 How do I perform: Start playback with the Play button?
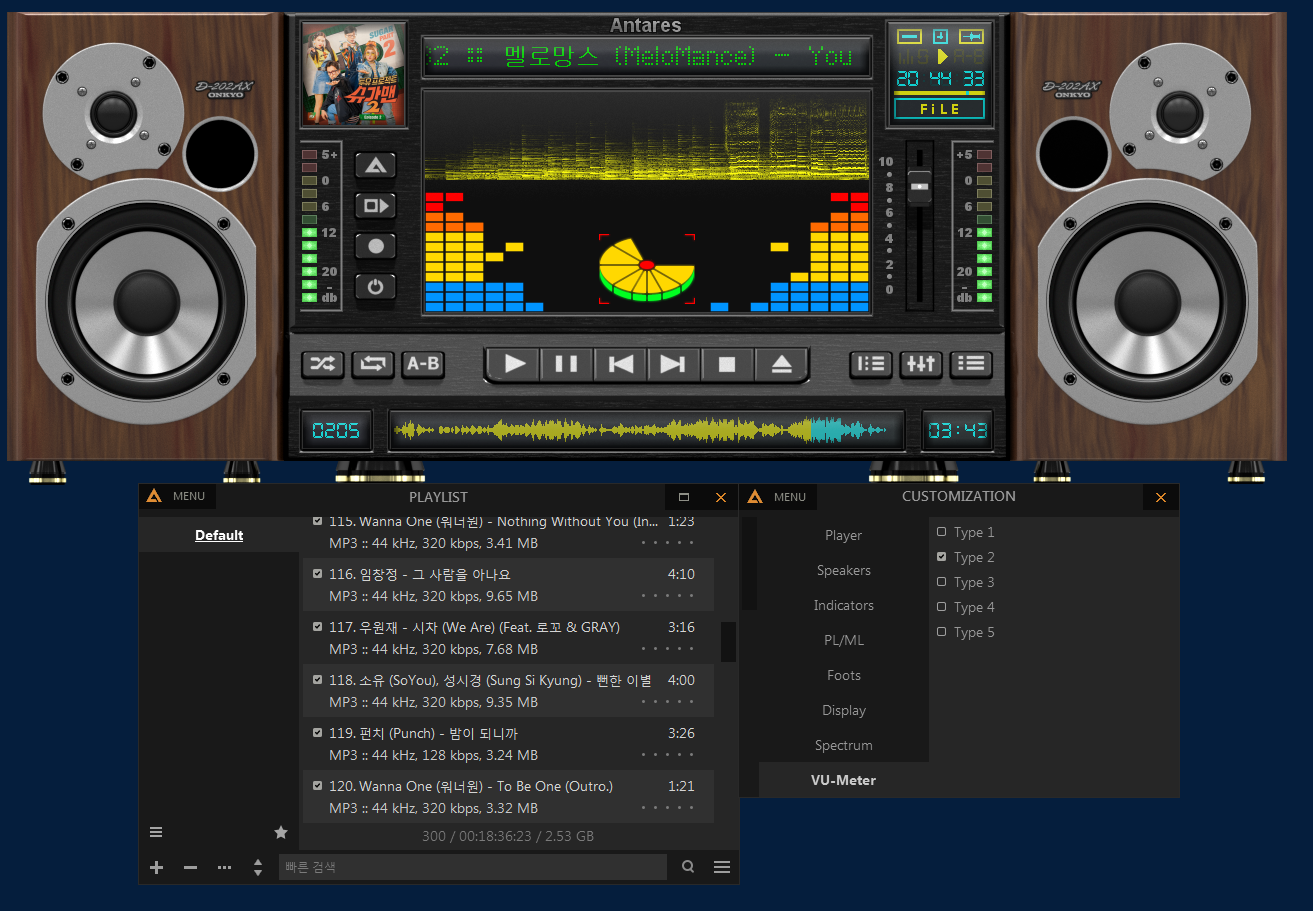pyautogui.click(x=515, y=364)
